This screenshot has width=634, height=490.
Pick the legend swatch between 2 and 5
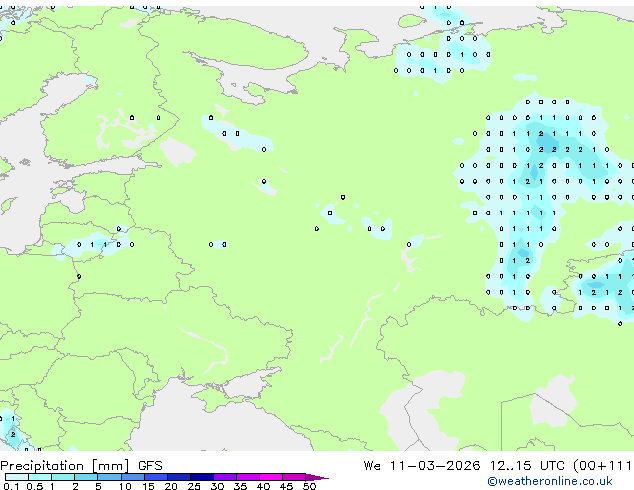tap(86, 477)
